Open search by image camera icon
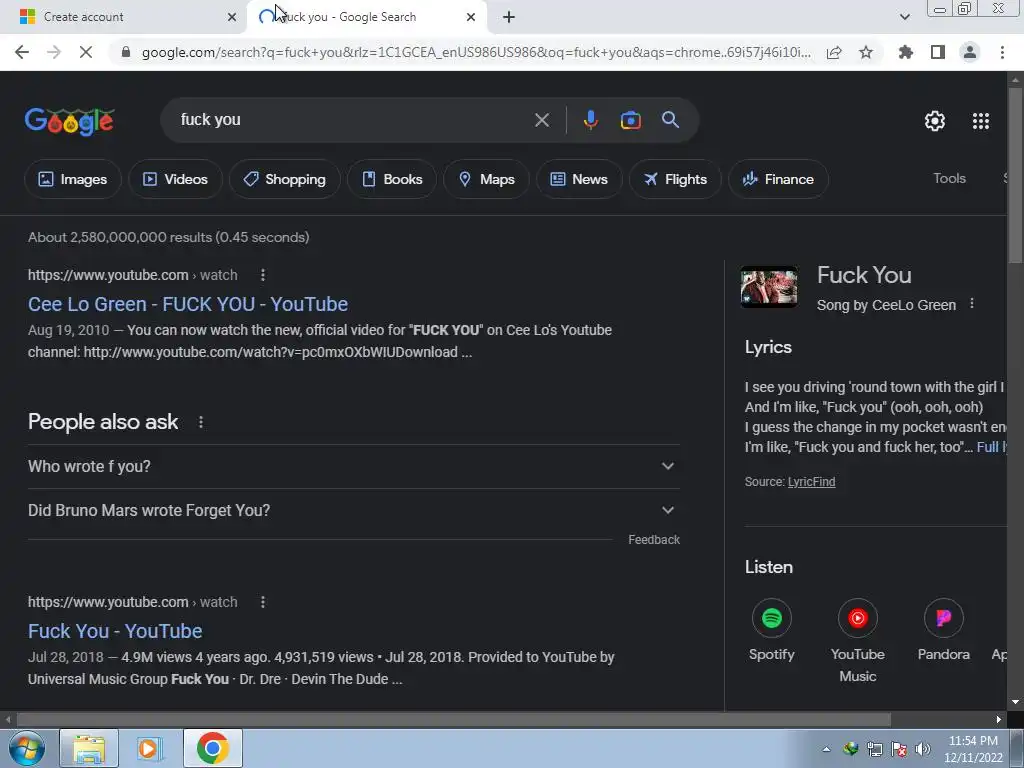 click(x=630, y=120)
